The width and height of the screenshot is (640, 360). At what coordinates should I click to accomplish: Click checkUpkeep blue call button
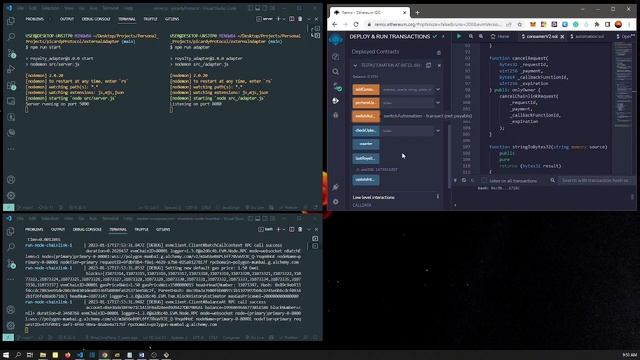(366, 131)
